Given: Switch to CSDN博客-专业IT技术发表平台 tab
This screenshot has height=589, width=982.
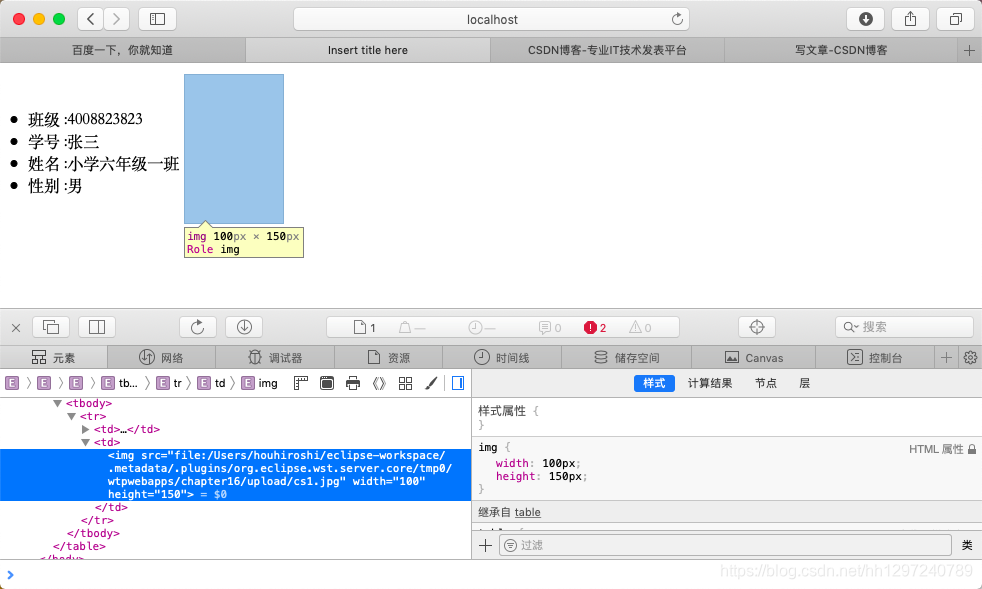Looking at the screenshot, I should tap(607, 50).
